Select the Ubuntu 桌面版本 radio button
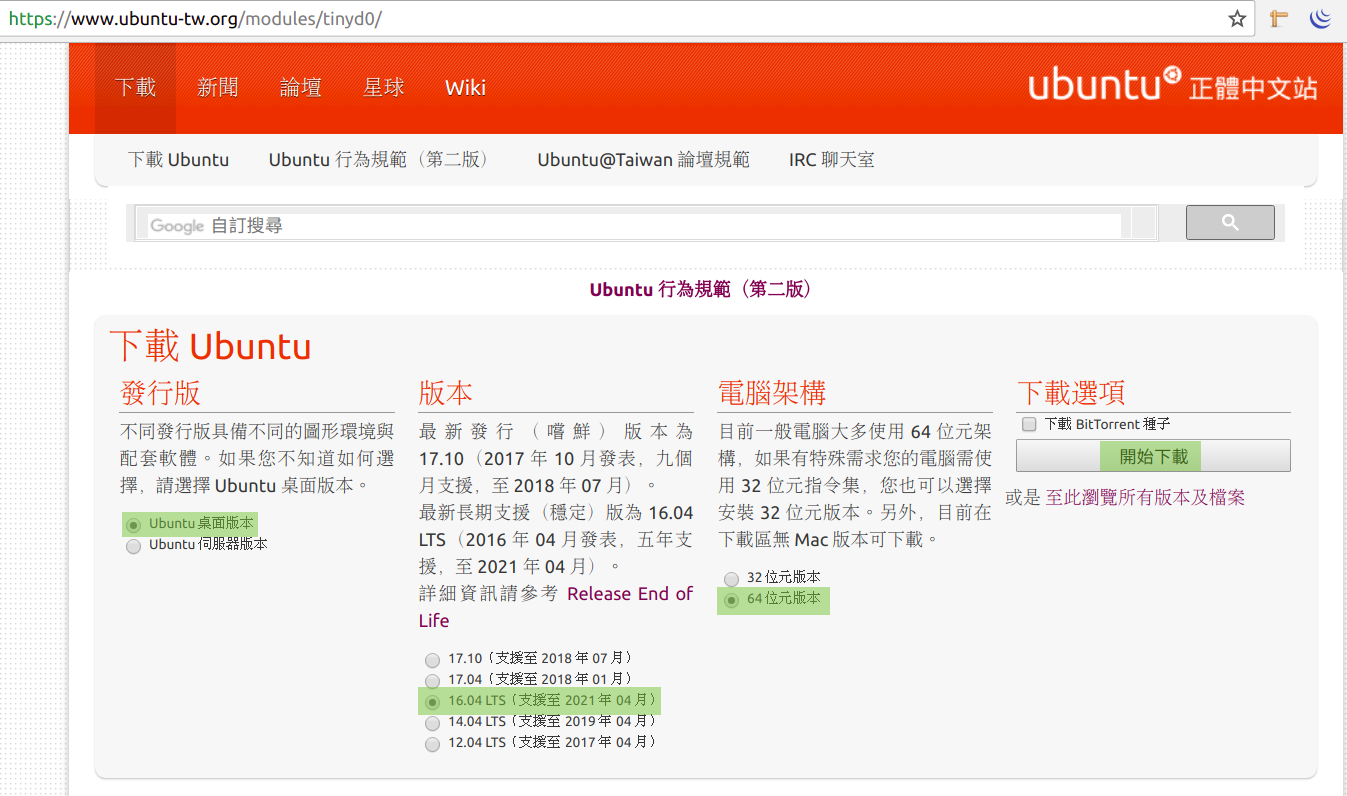1347x796 pixels. pos(133,525)
